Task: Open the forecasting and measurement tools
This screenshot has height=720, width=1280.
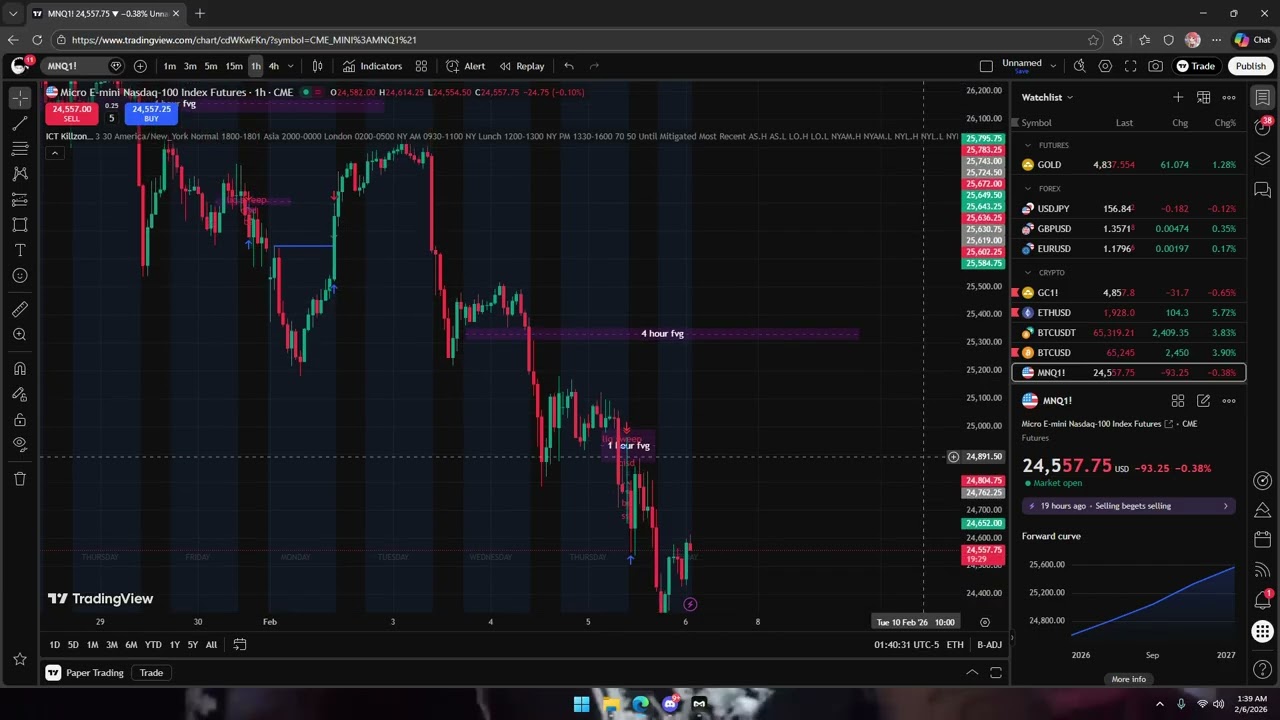Action: pos(20,199)
